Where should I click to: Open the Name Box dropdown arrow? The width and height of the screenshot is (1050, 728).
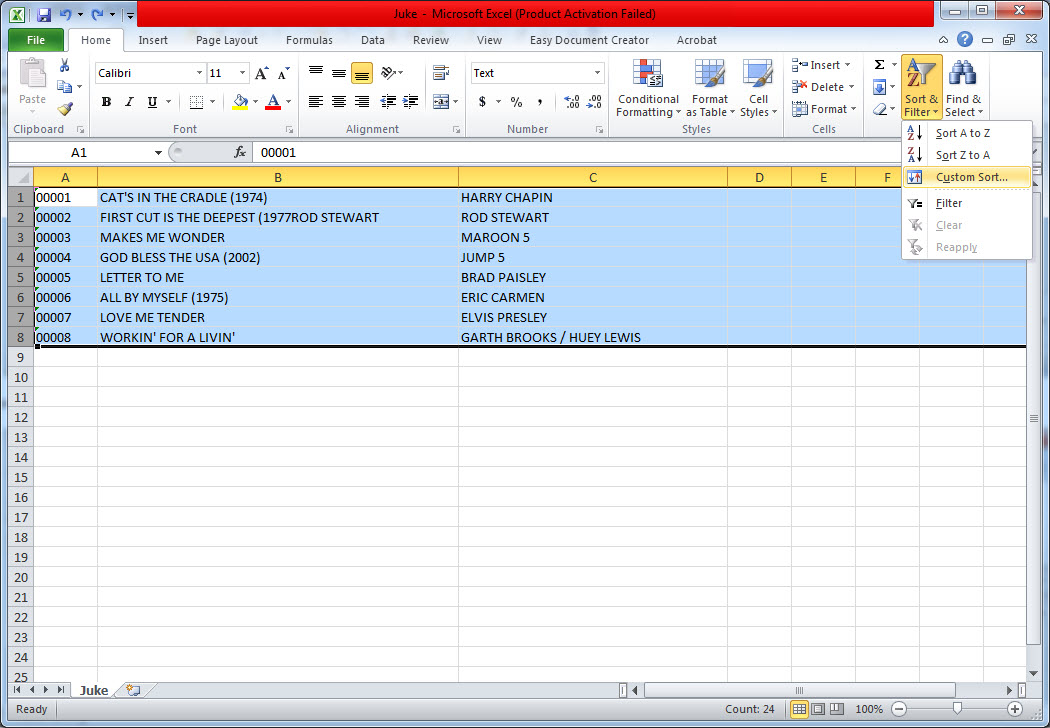(158, 153)
